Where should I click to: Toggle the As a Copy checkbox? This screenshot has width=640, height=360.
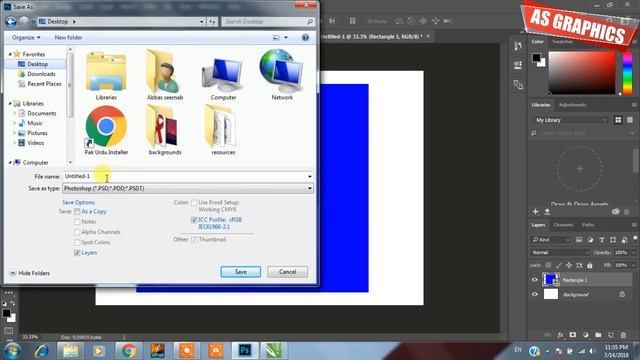(77, 211)
